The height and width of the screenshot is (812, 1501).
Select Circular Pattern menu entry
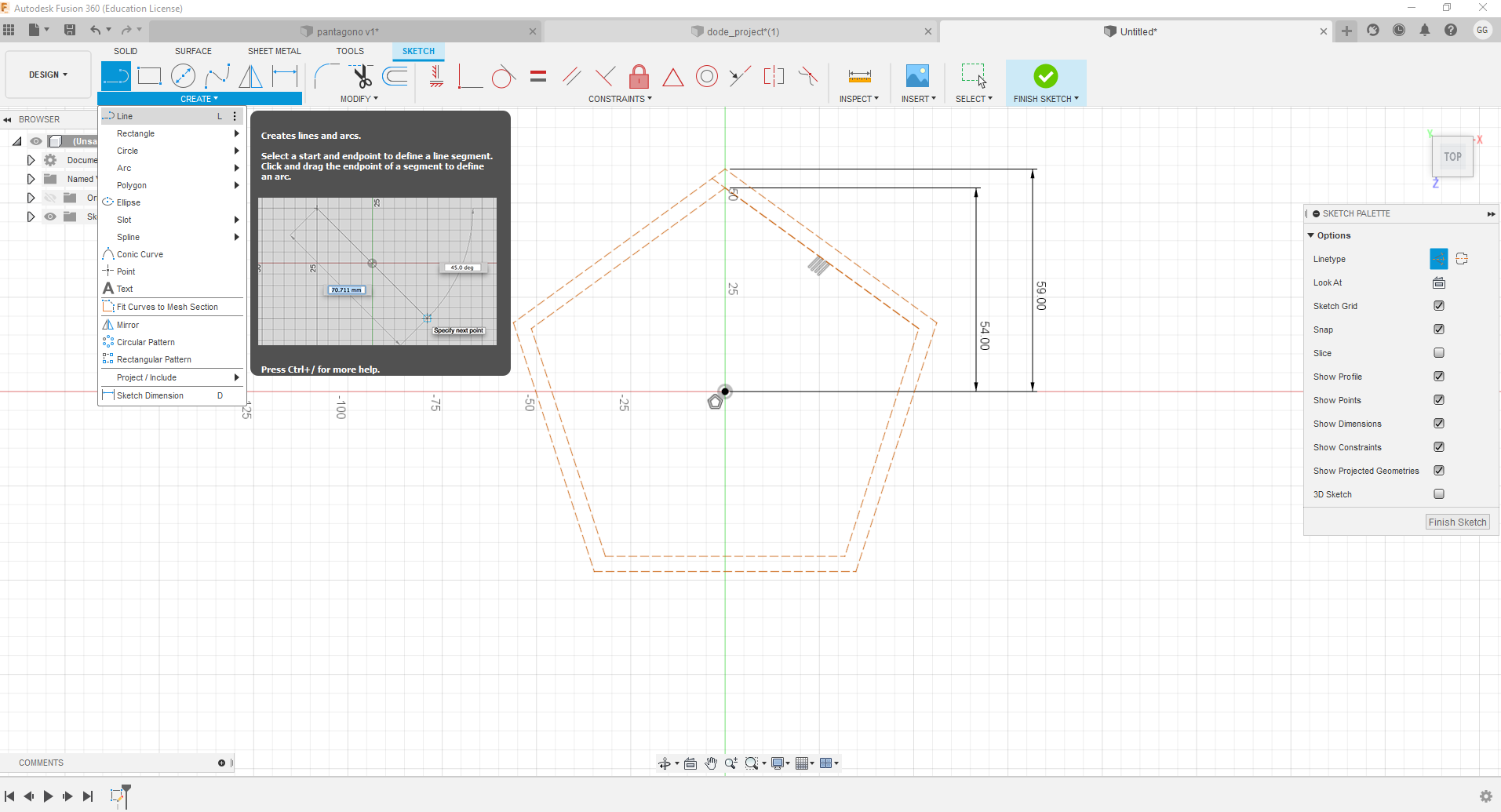(x=171, y=342)
